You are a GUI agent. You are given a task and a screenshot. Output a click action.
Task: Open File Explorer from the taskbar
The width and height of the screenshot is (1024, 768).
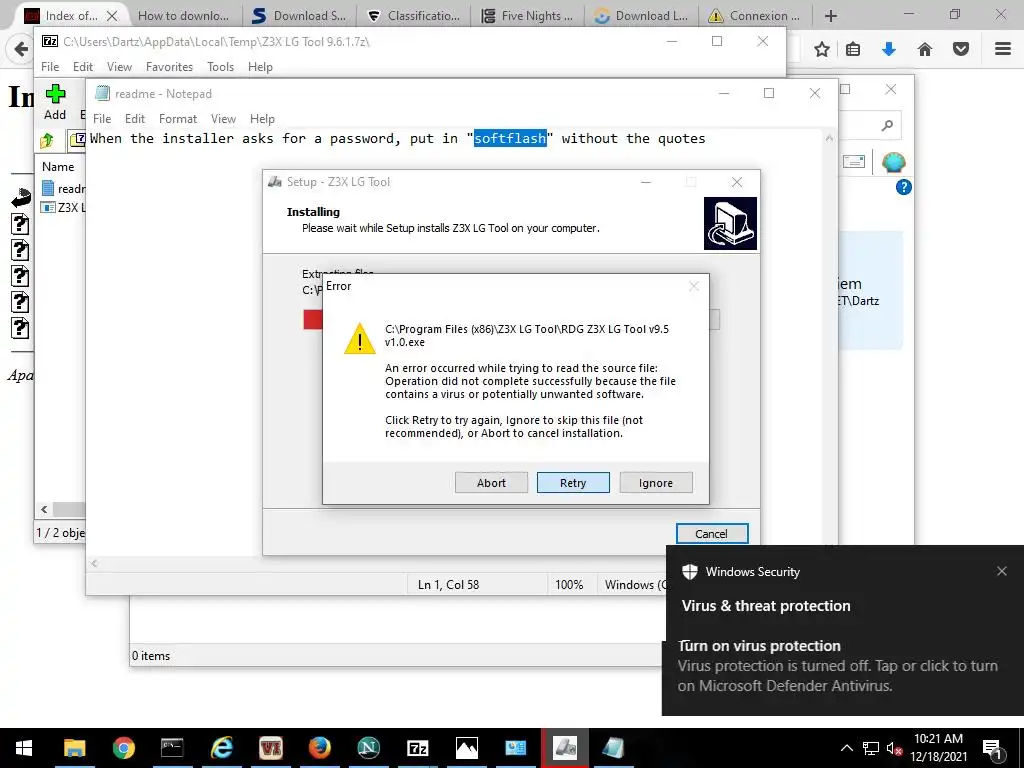[74, 748]
